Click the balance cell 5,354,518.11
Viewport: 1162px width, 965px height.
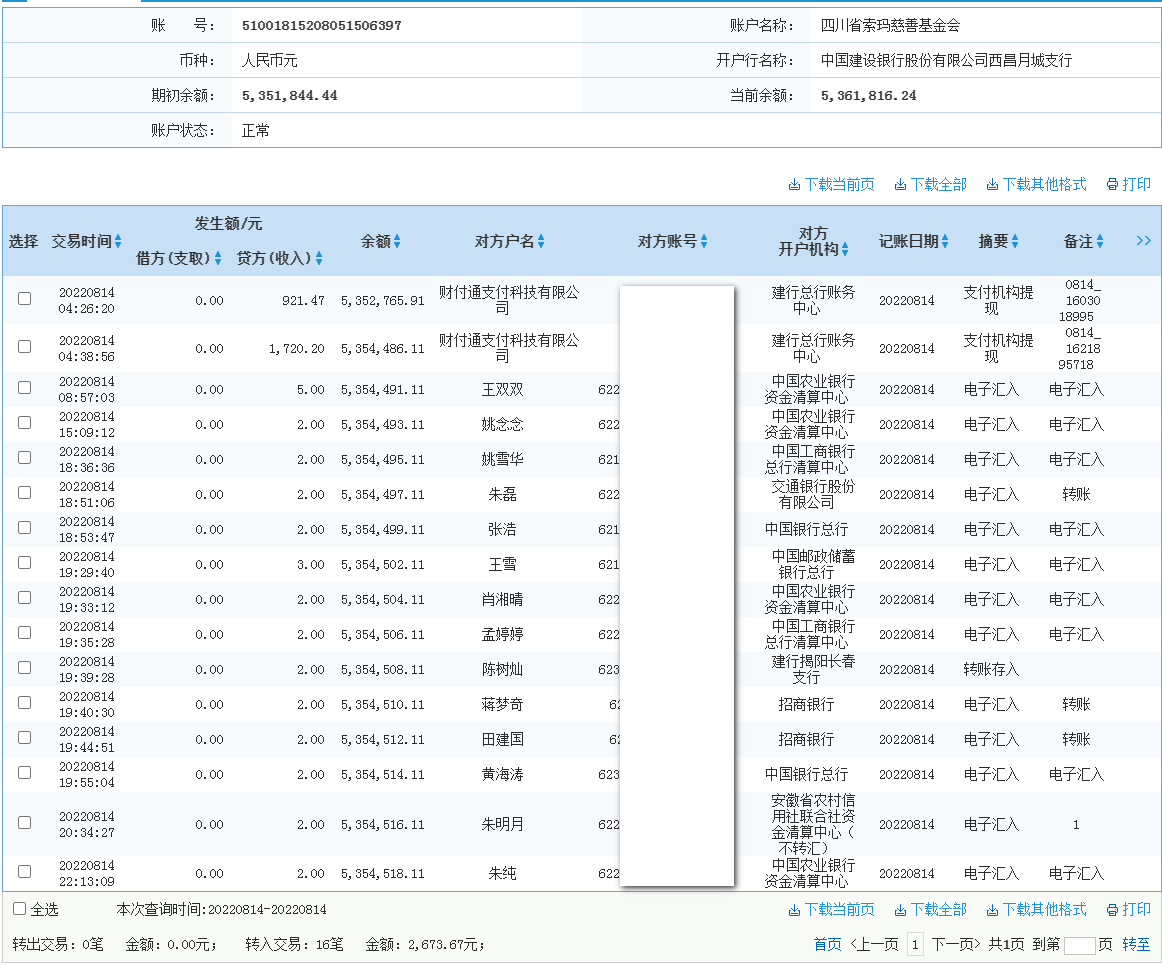[x=382, y=874]
